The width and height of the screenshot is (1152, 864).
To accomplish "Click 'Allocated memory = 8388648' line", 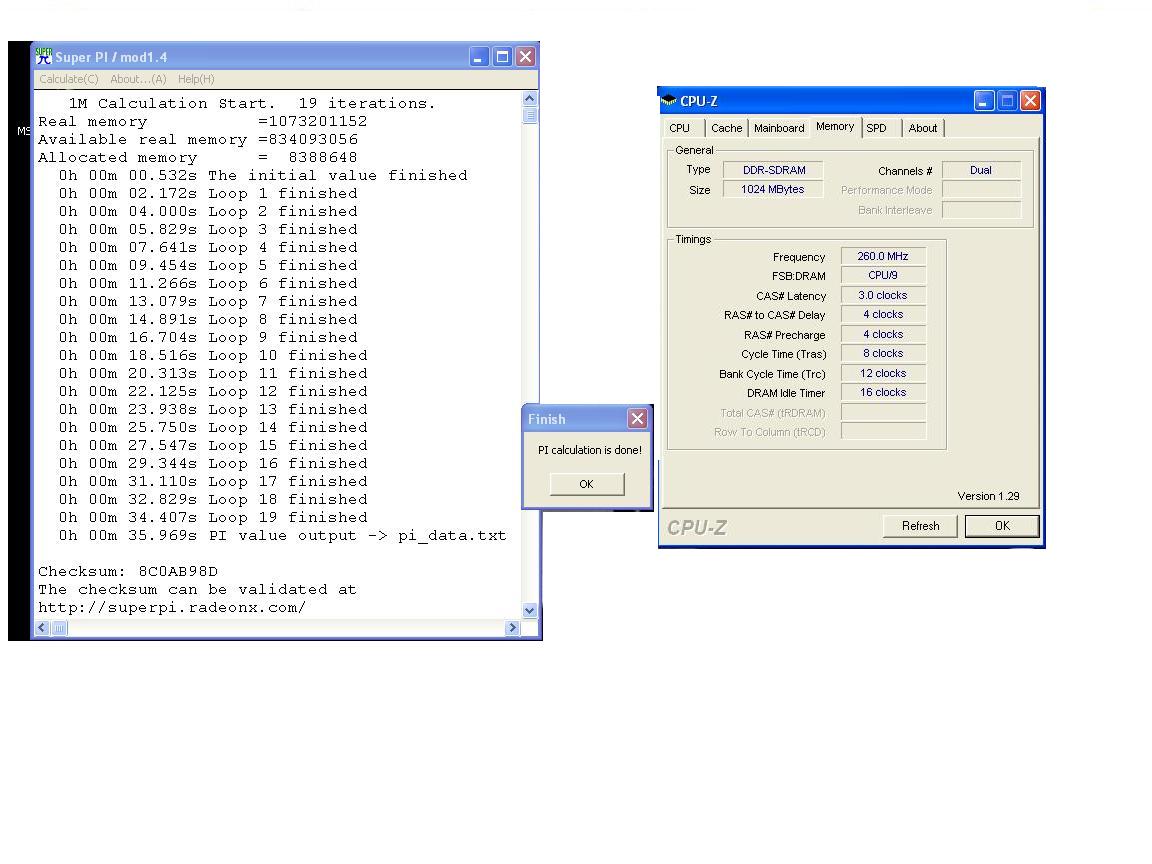I will (198, 157).
